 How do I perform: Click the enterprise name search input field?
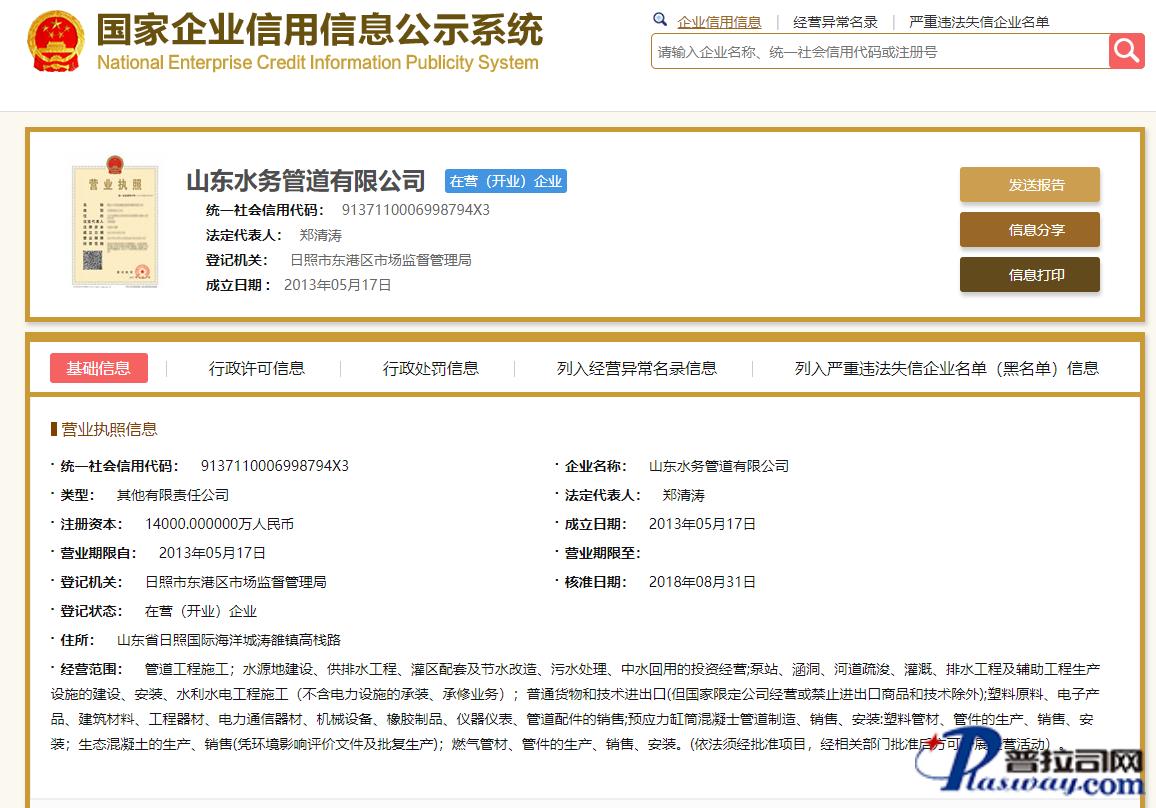click(880, 52)
